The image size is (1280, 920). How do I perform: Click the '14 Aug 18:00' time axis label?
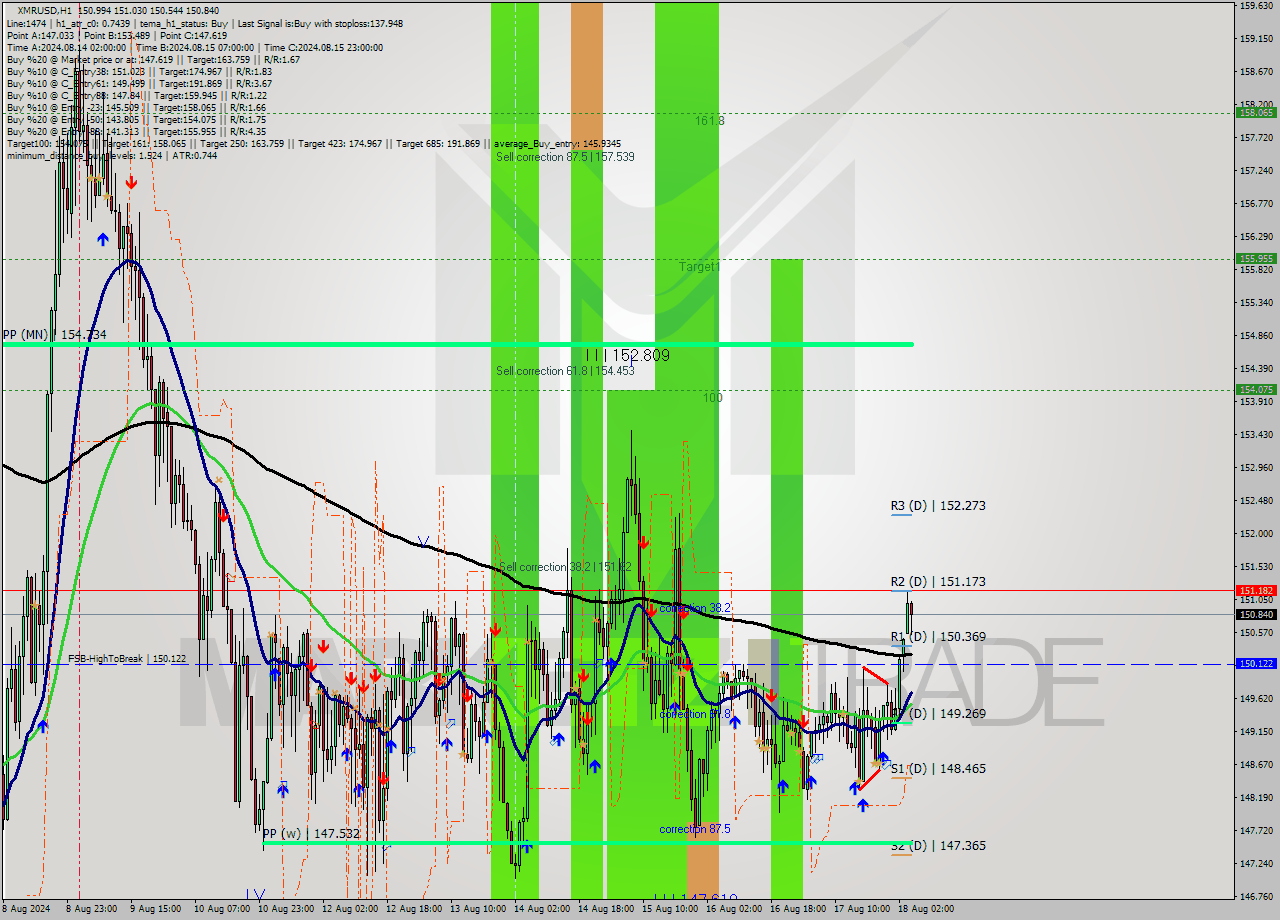tap(604, 909)
